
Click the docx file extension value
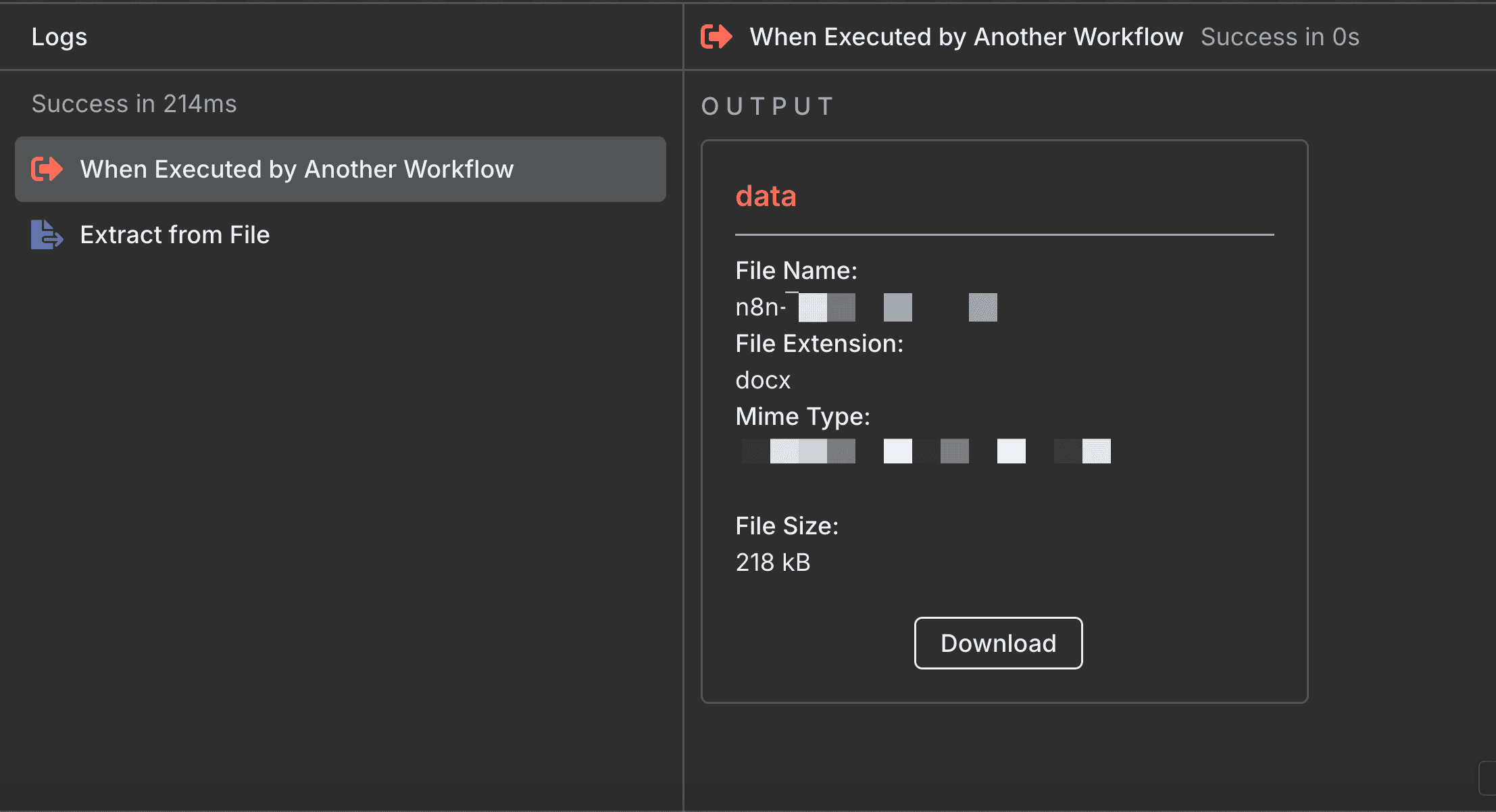(763, 380)
